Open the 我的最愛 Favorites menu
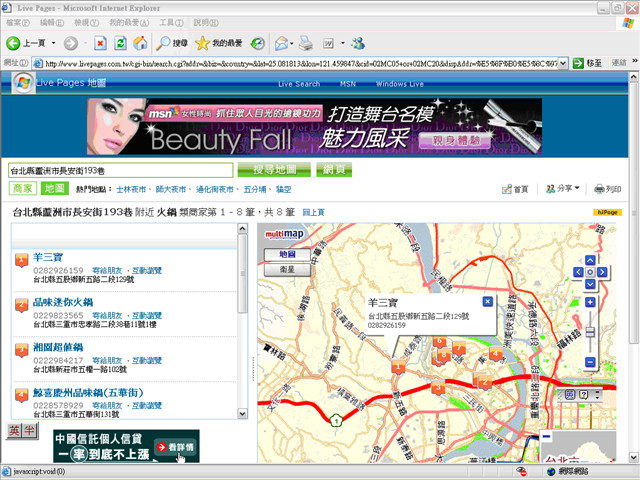Image resolution: width=640 pixels, height=480 pixels. [x=129, y=22]
